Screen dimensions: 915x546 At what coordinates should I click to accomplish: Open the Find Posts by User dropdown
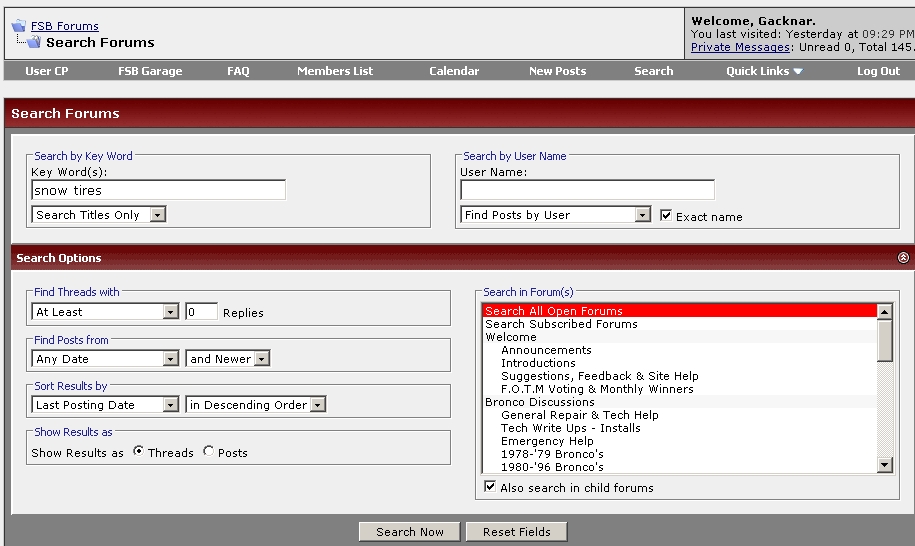tap(556, 215)
